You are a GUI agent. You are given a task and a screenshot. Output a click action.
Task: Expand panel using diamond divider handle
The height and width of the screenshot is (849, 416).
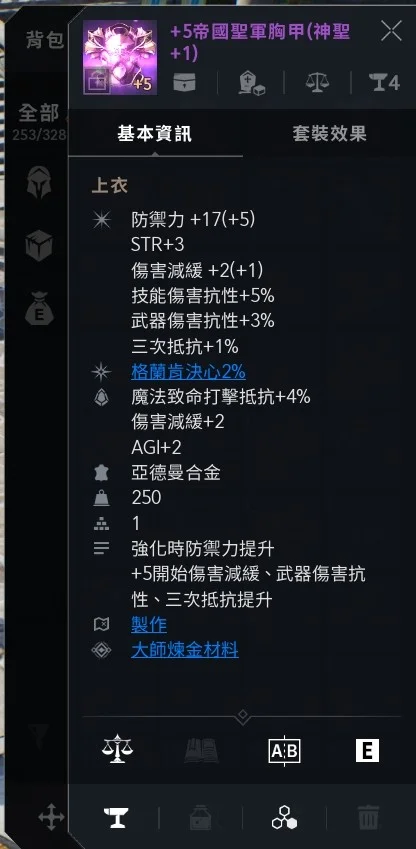(x=242, y=716)
